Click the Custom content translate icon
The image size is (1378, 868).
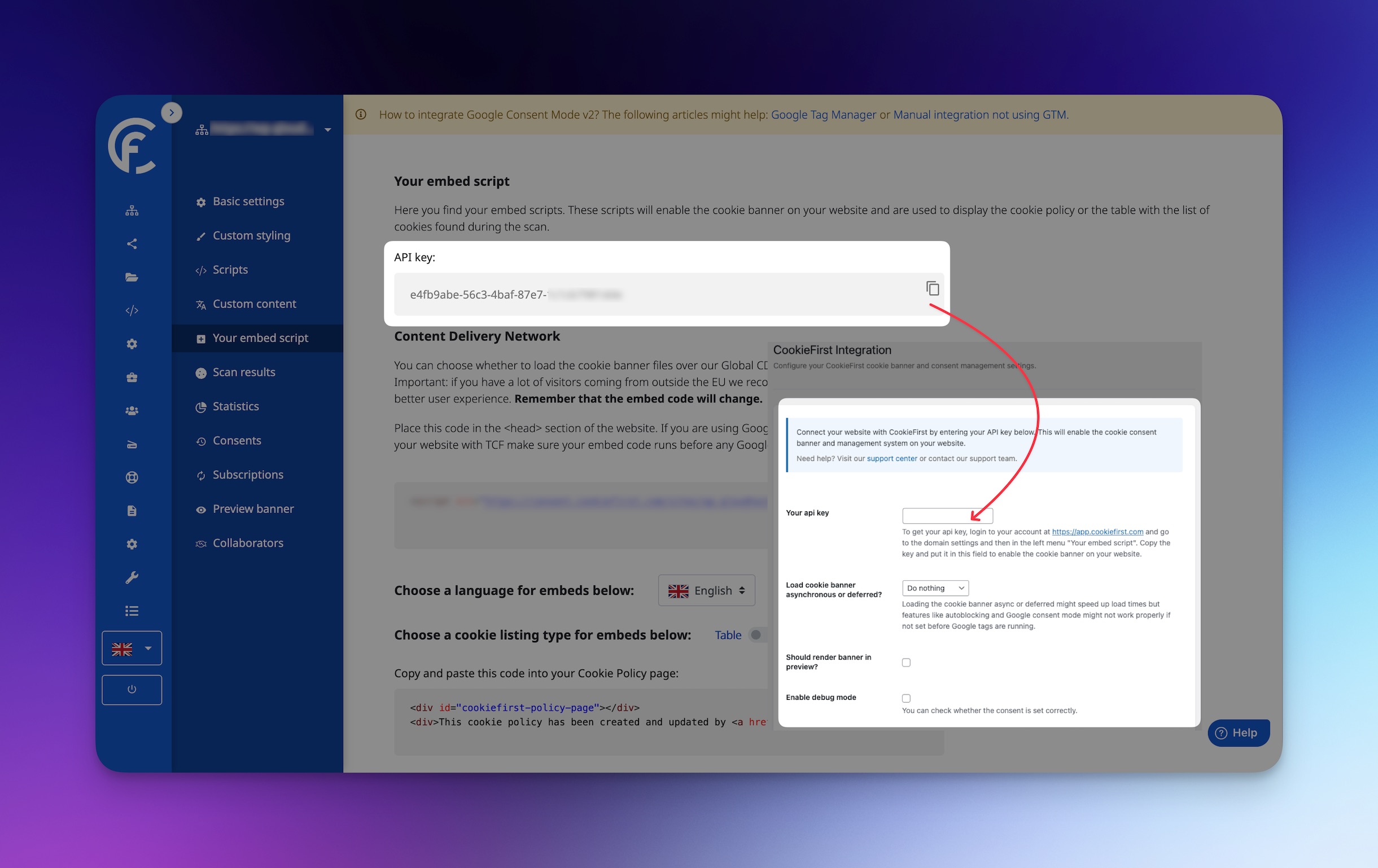tap(201, 305)
